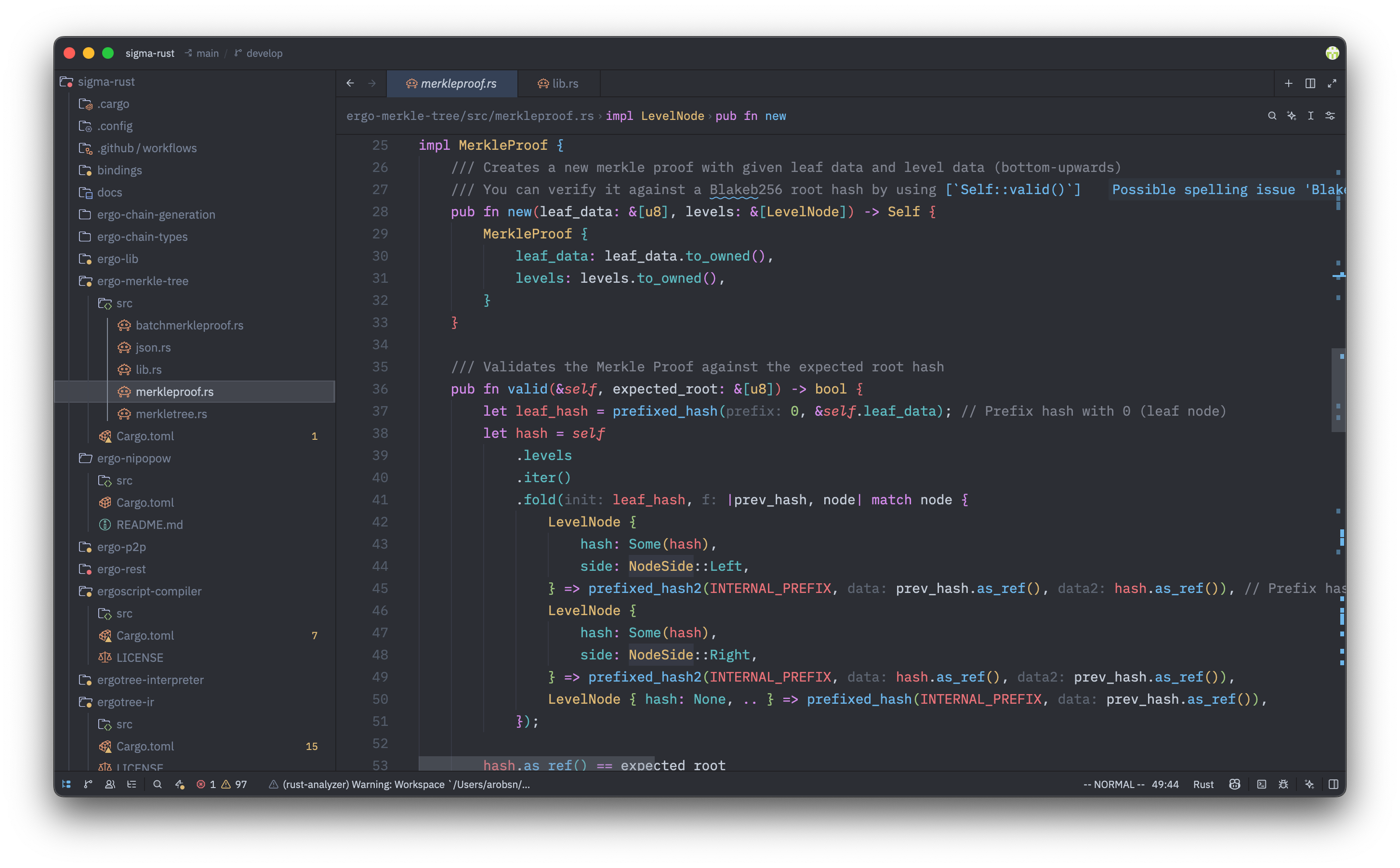Collapse the ergo-merkle-tree folder
The width and height of the screenshot is (1400, 868).
[x=195, y=281]
